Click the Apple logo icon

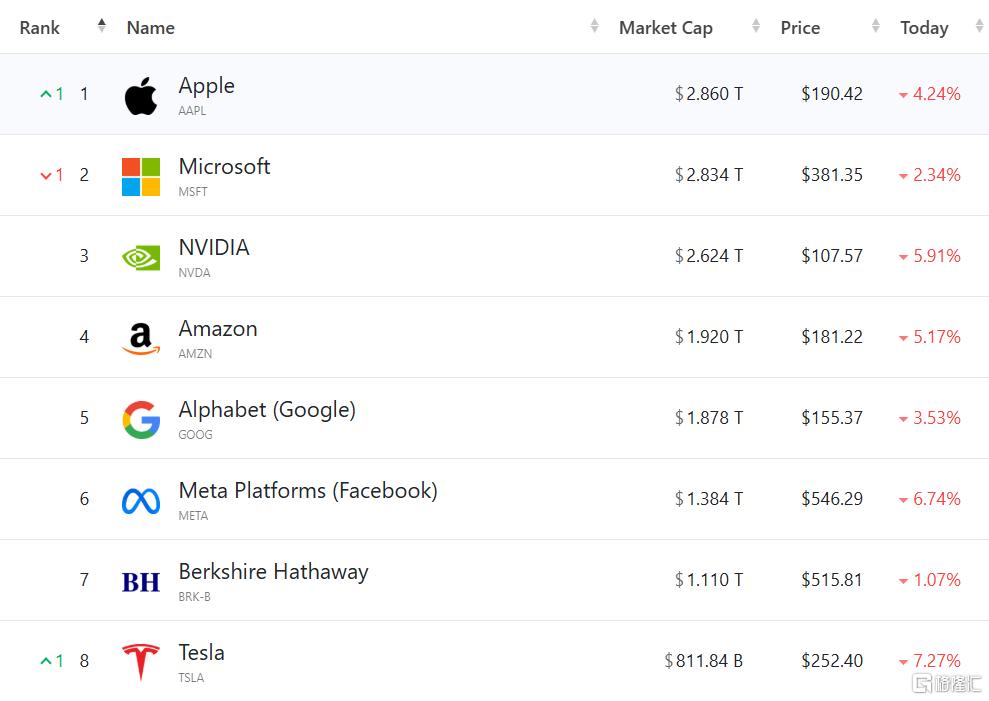click(x=141, y=96)
